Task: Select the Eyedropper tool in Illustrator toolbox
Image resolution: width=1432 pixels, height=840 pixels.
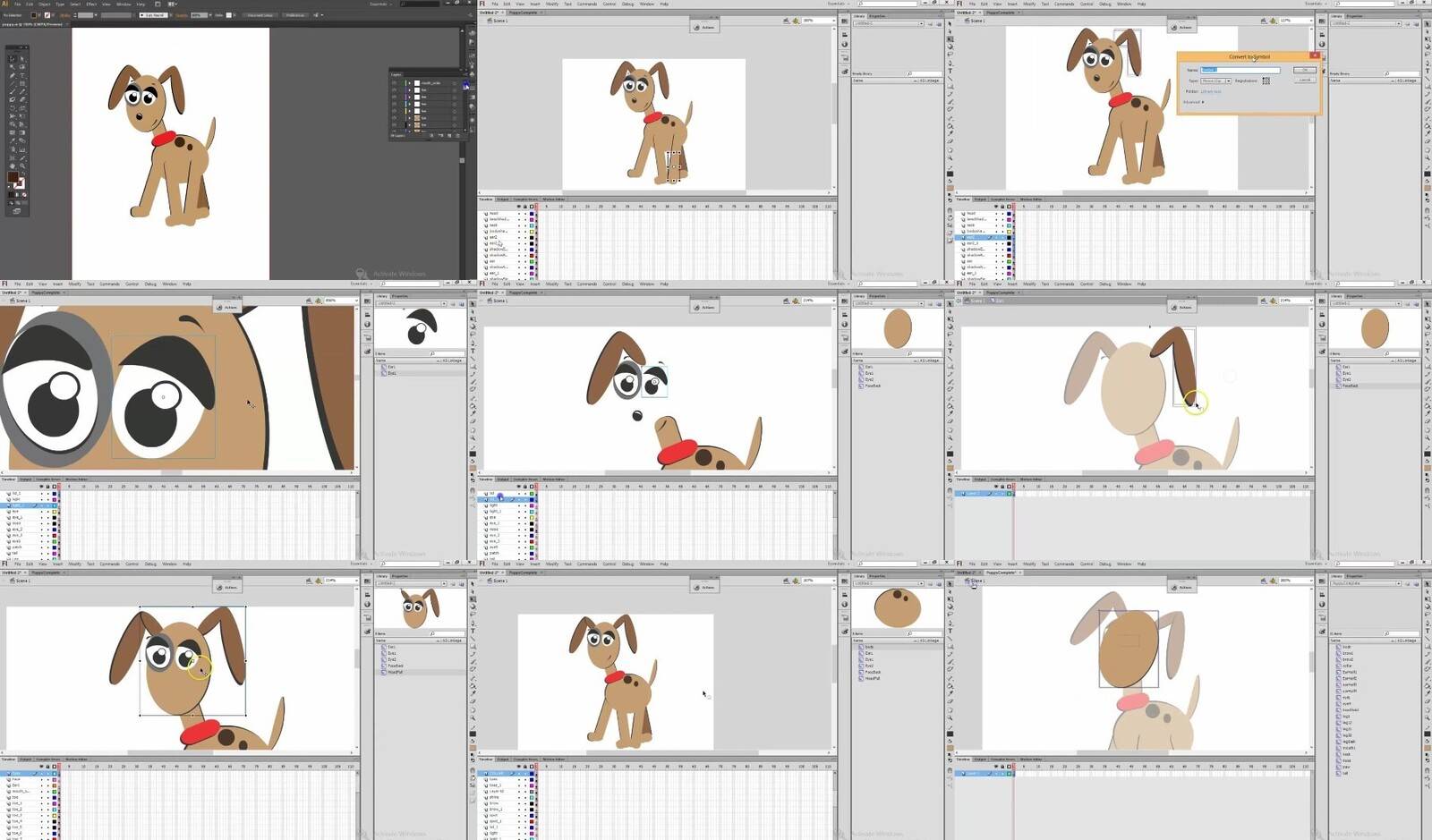Action: pyautogui.click(x=12, y=140)
